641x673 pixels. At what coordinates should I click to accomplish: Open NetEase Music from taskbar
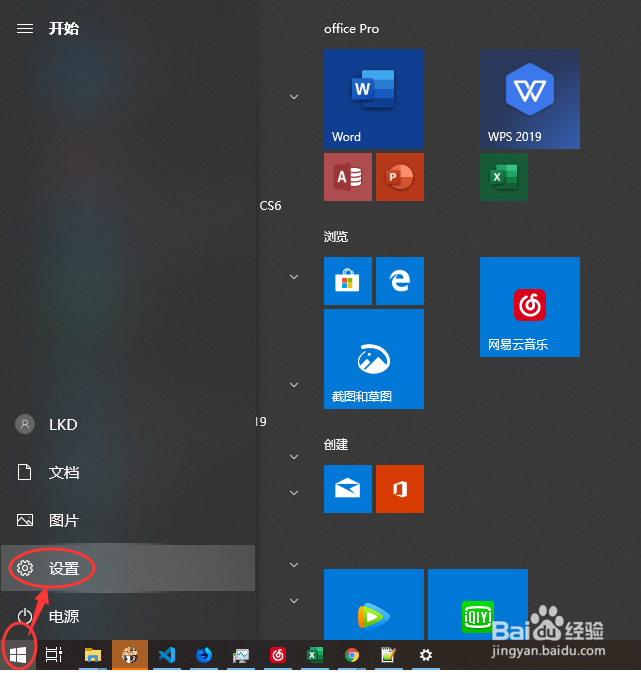click(278, 655)
